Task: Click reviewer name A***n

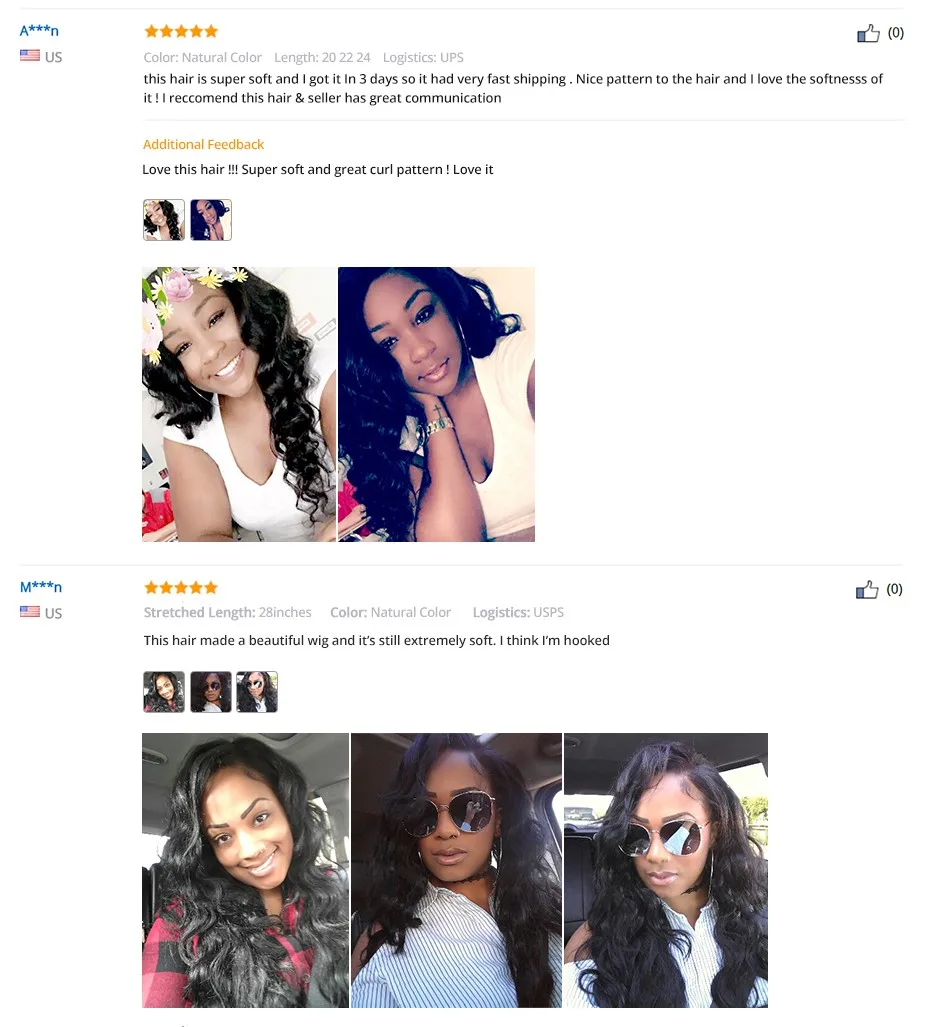Action: tap(39, 31)
